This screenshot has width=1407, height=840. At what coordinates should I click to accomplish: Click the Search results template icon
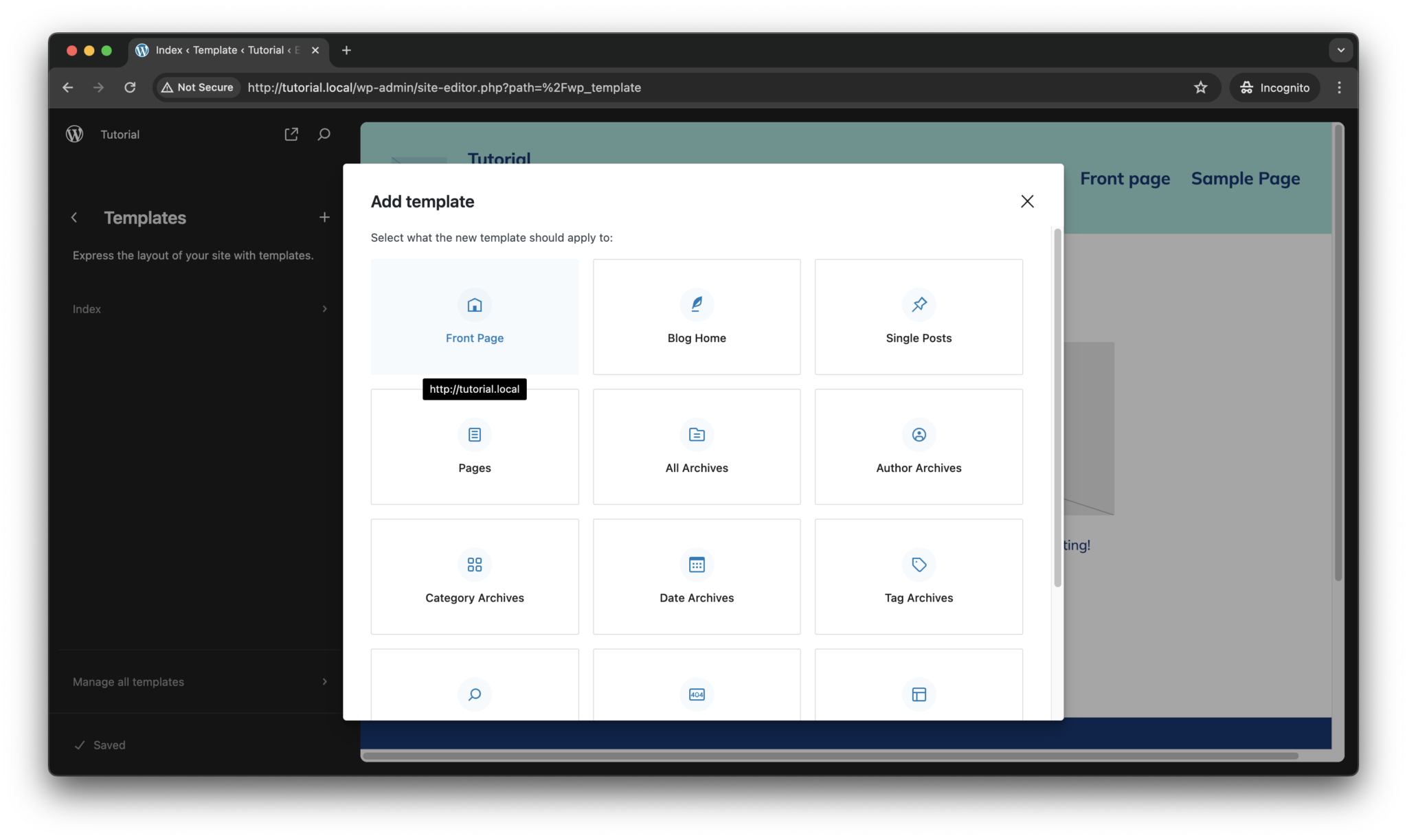474,694
